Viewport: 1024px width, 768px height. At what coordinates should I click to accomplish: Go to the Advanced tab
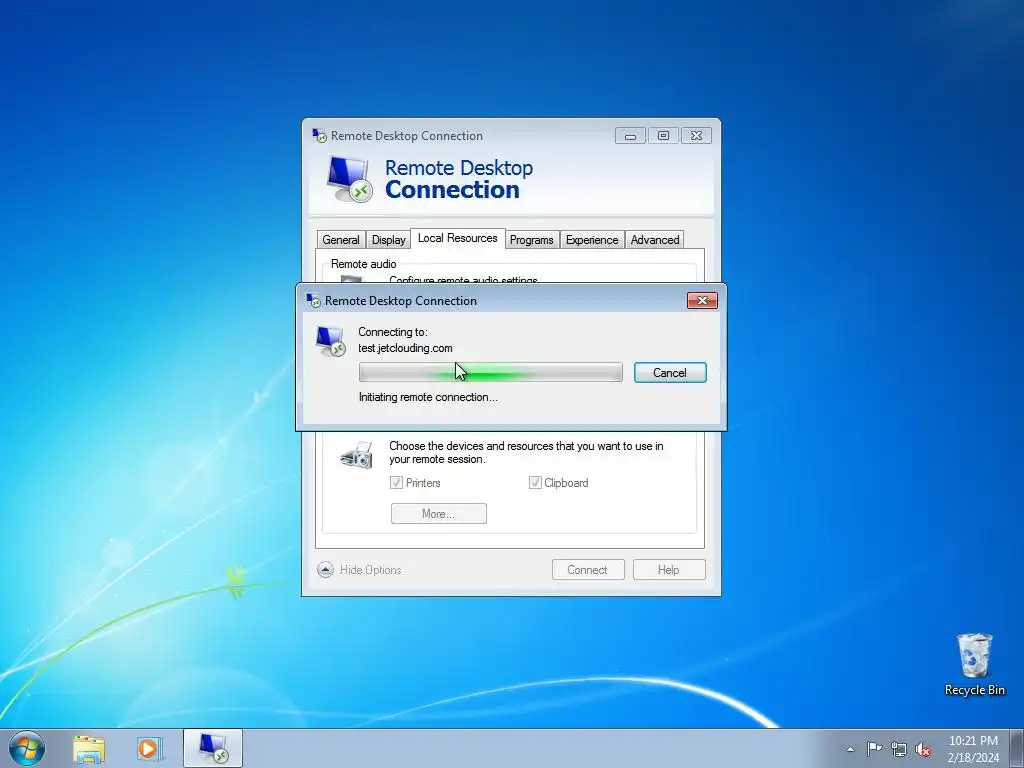(x=655, y=240)
